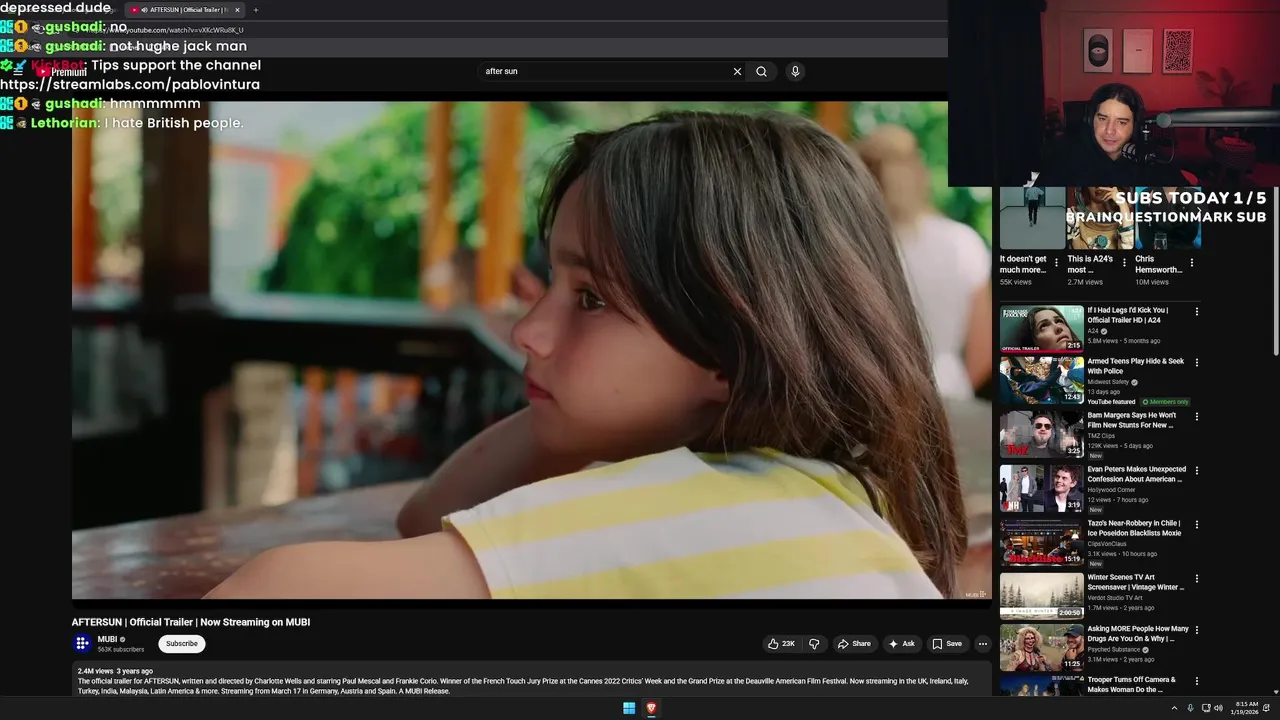
Task: Click 'Psyched Substance' channel name
Action: pos(1114,650)
